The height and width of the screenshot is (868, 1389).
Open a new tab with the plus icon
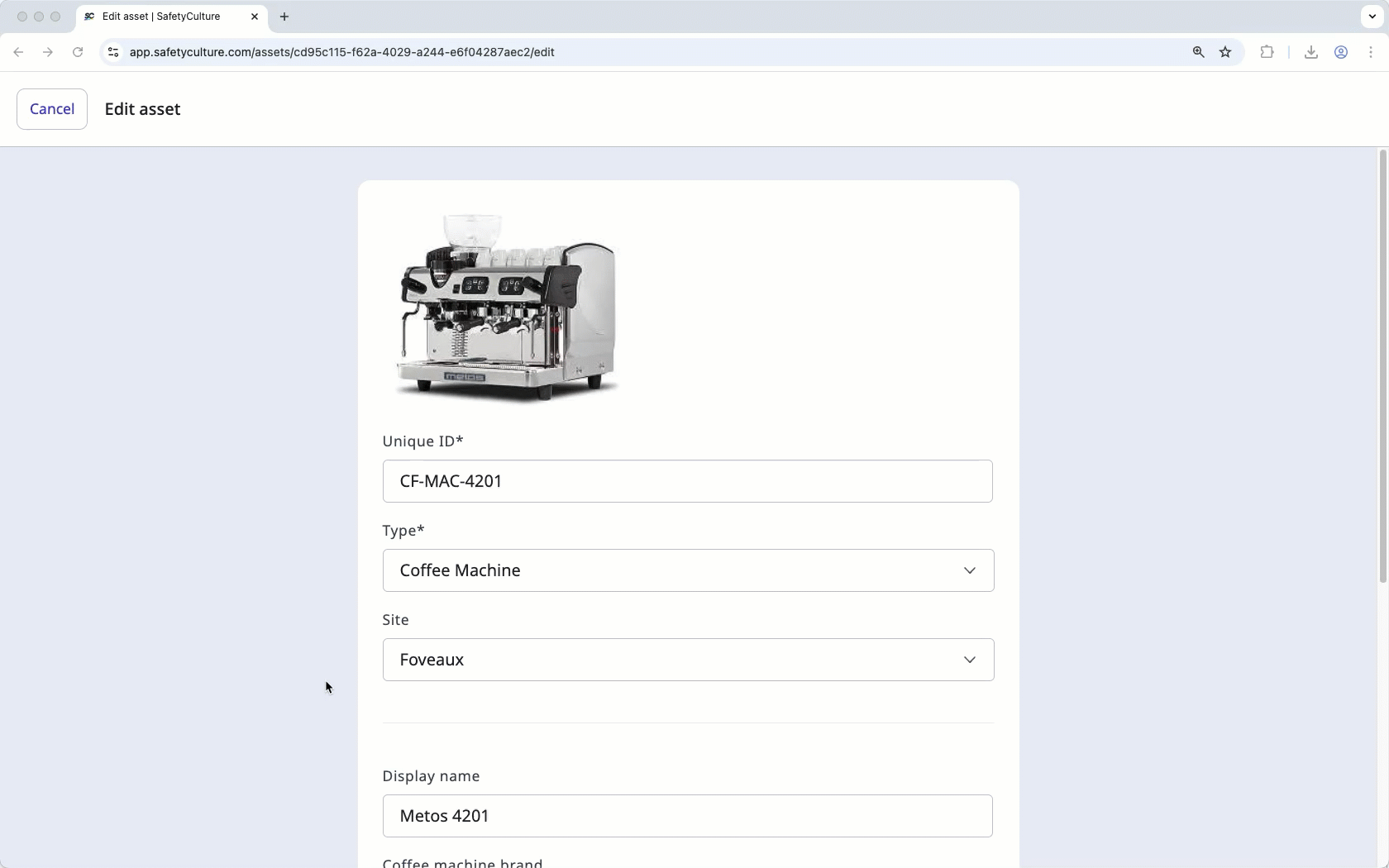click(x=284, y=17)
